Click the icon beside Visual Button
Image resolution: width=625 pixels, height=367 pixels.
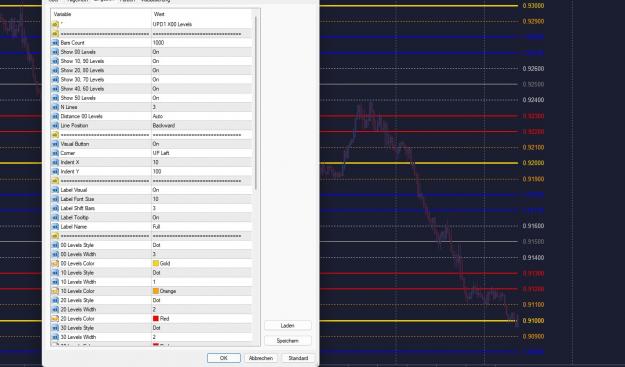click(55, 144)
